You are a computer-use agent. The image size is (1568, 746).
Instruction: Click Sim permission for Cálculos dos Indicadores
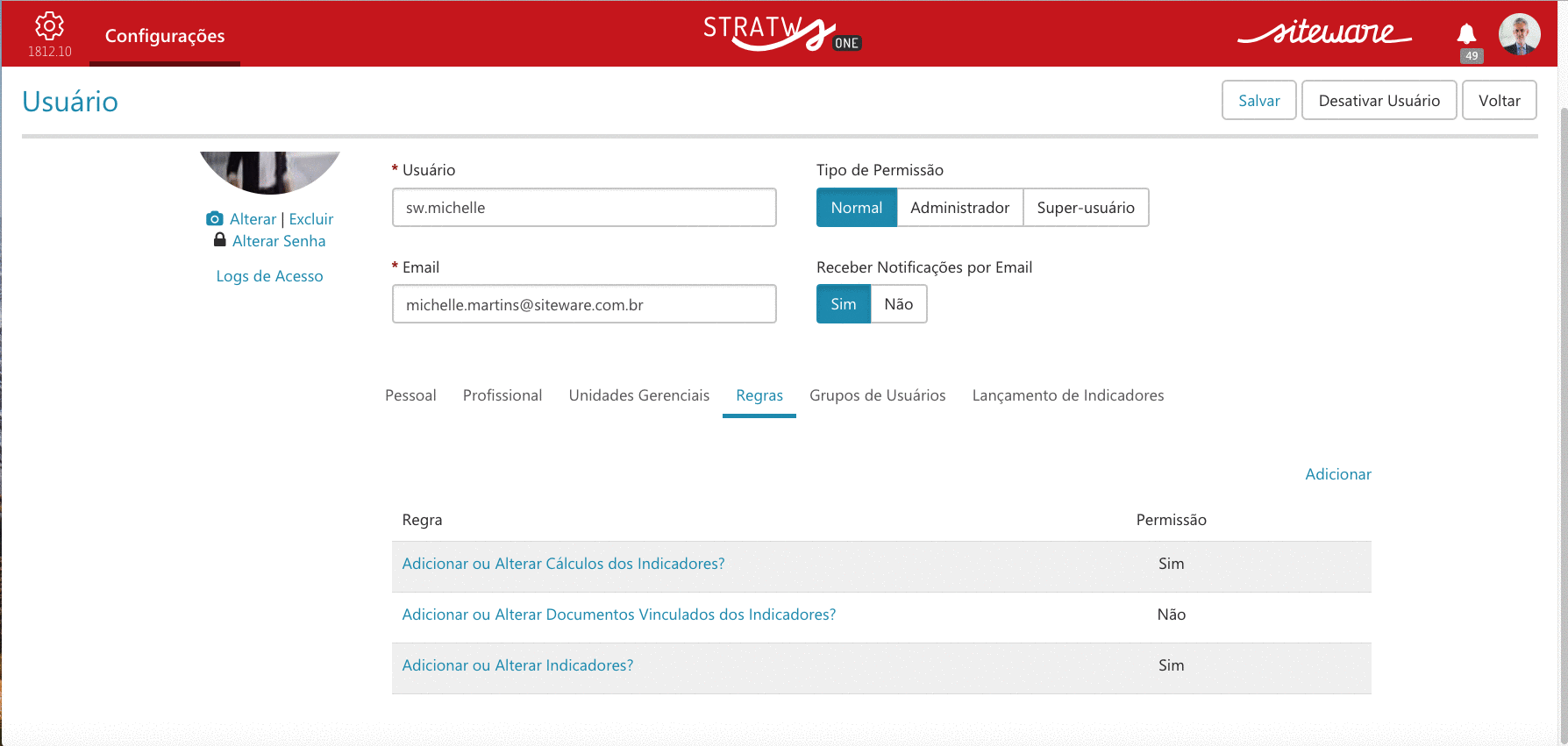[x=1172, y=564]
